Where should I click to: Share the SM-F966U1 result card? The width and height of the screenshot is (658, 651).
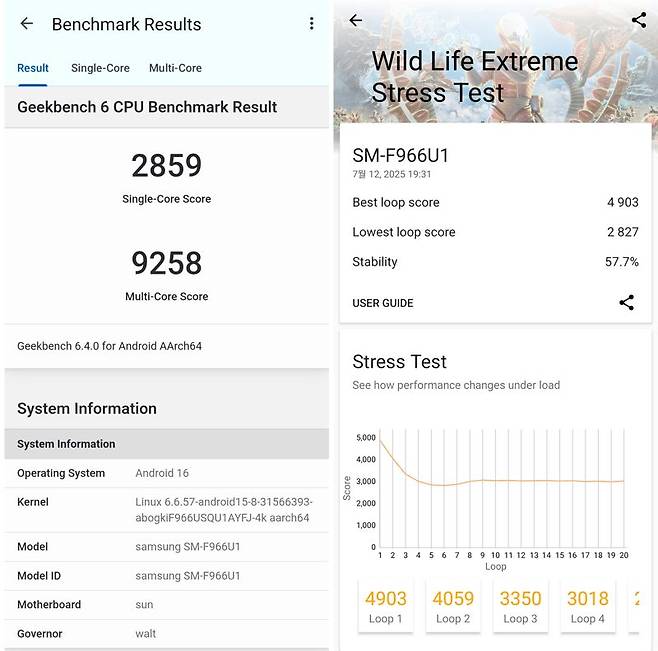coord(626,303)
